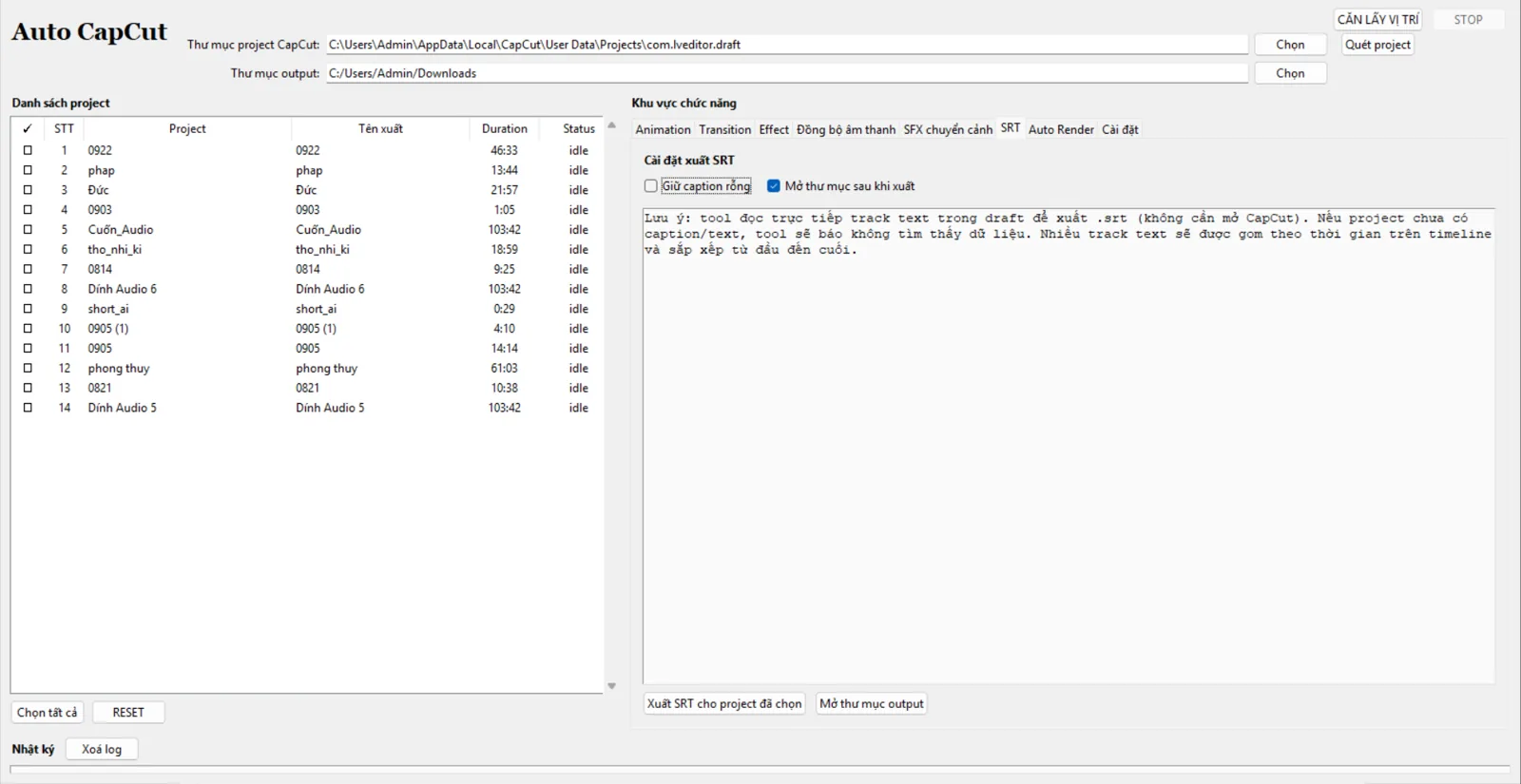Image resolution: width=1521 pixels, height=784 pixels.
Task: Click the RESET button
Action: 128,713
